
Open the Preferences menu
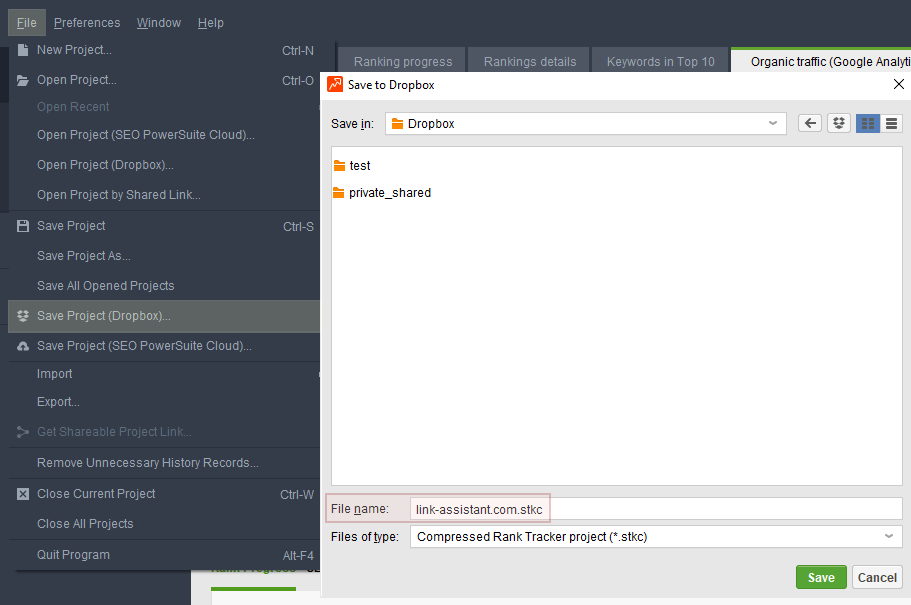[87, 23]
